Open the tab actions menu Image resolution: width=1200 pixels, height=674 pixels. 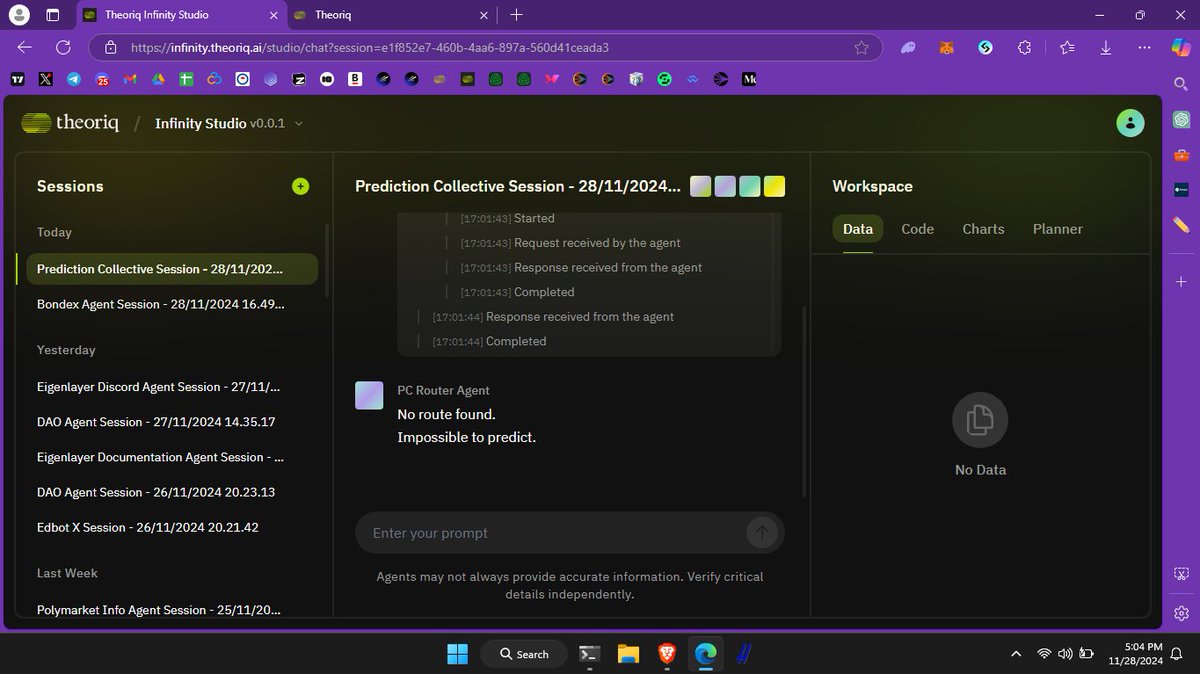click(x=52, y=15)
